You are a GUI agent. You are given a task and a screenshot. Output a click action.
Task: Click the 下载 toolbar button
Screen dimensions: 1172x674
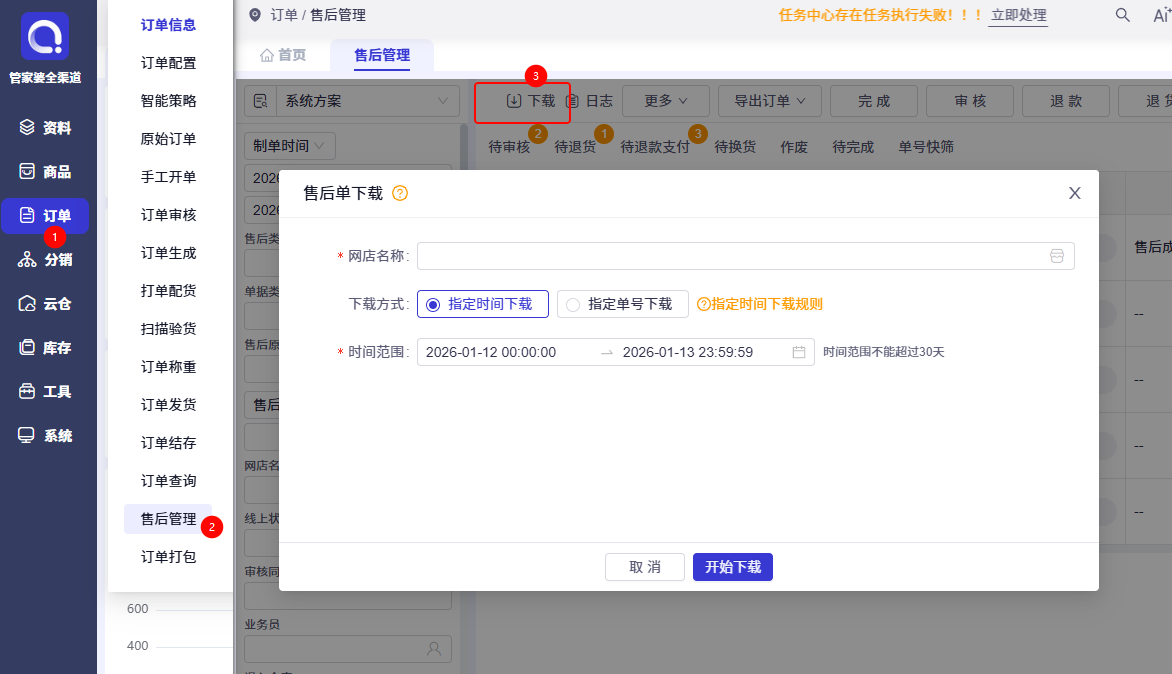click(531, 101)
